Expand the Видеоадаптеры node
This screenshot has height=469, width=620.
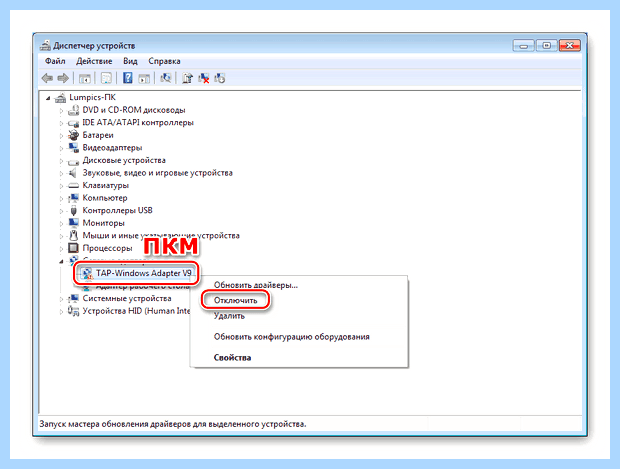click(x=61, y=149)
